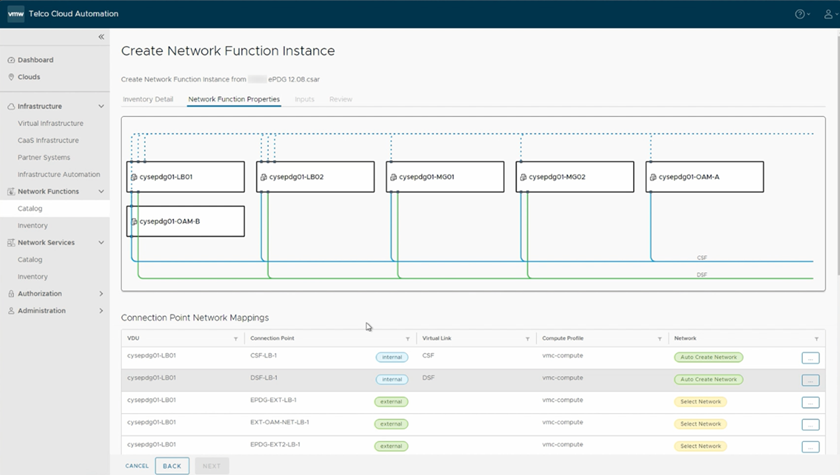Open the Compute Profile column filter icon
Image resolution: width=840 pixels, height=475 pixels.
[x=660, y=339]
